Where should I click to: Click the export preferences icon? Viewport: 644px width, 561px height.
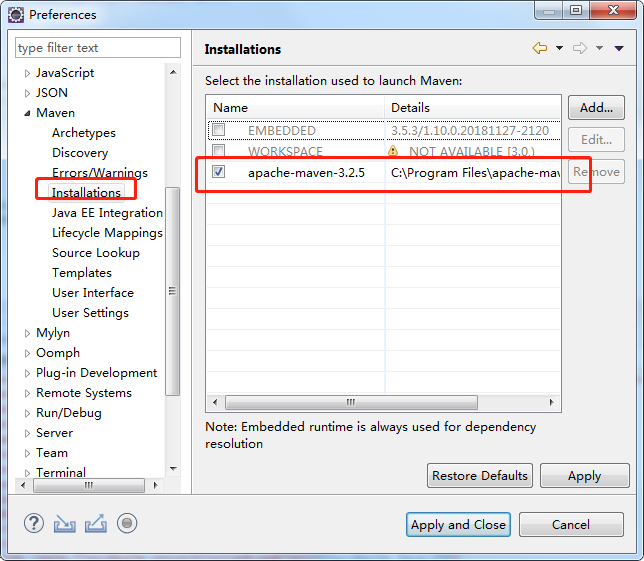coord(96,524)
